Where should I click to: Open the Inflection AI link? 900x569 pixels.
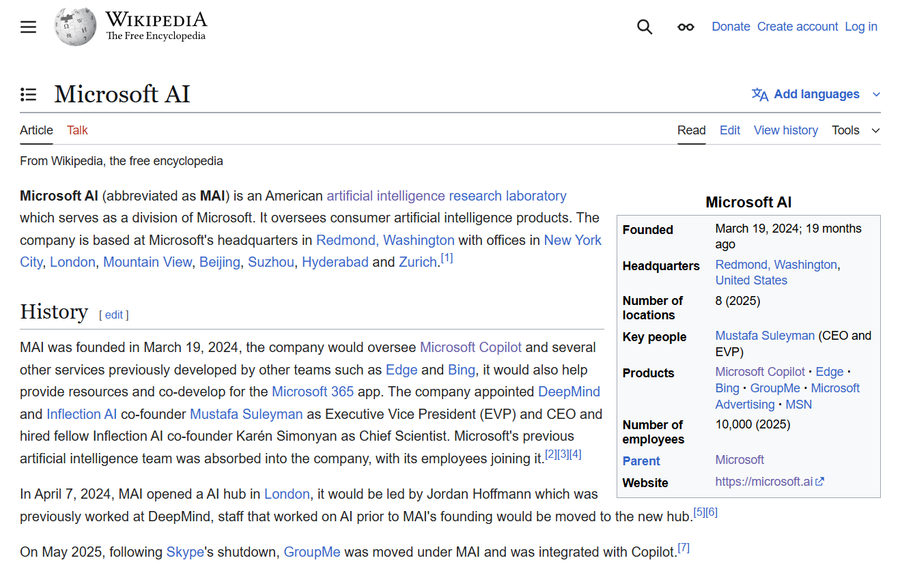pos(82,414)
